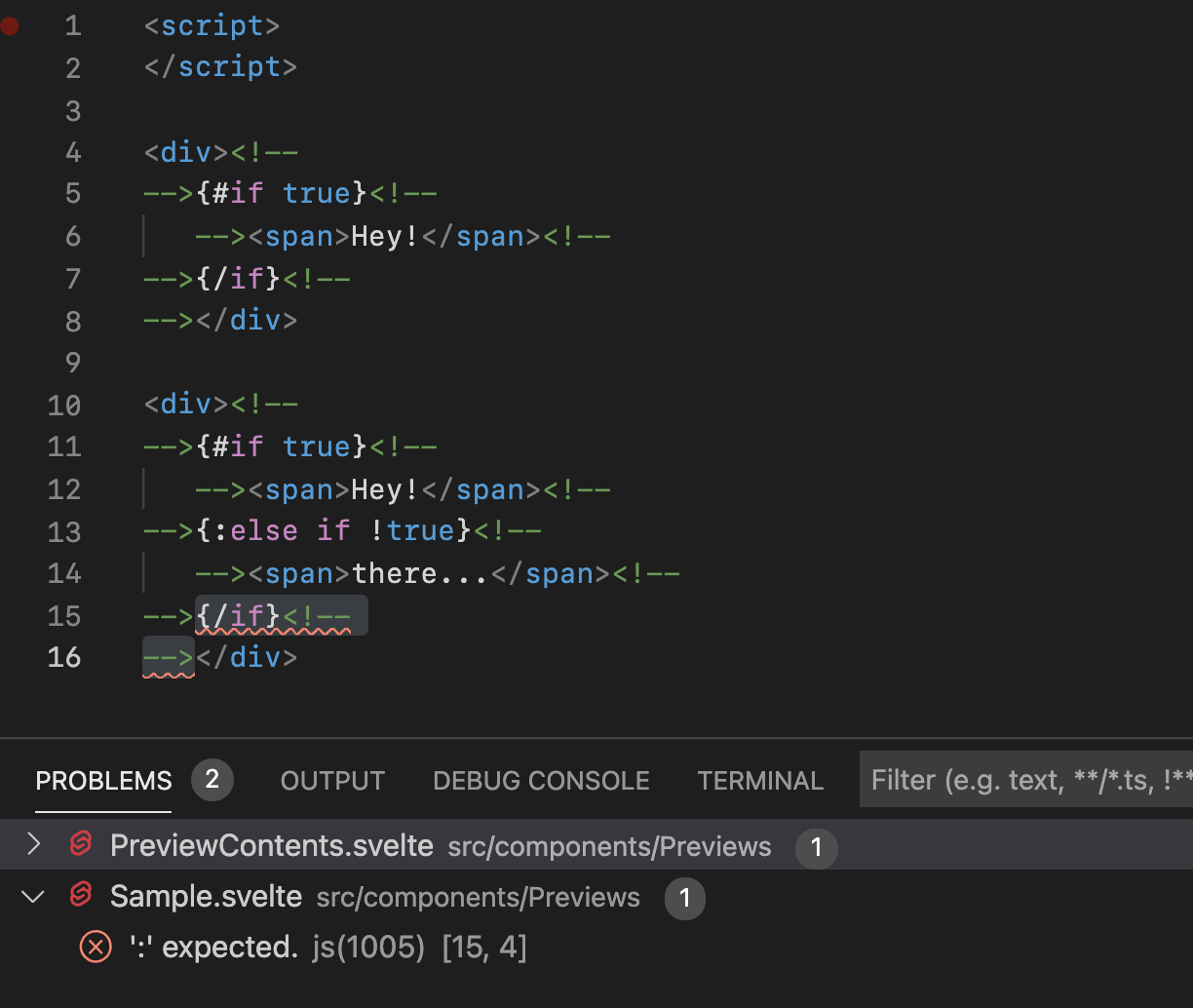The height and width of the screenshot is (1008, 1193).
Task: Click the red error circle icon for ':' expected
Action: [x=95, y=947]
